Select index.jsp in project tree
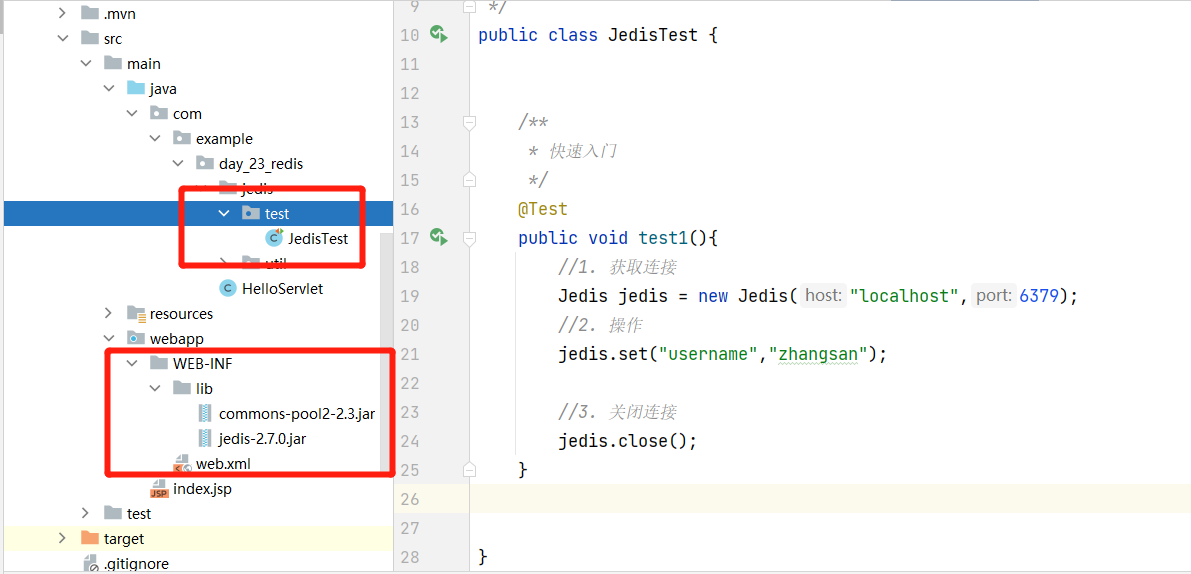This screenshot has width=1191, height=574. 202,489
